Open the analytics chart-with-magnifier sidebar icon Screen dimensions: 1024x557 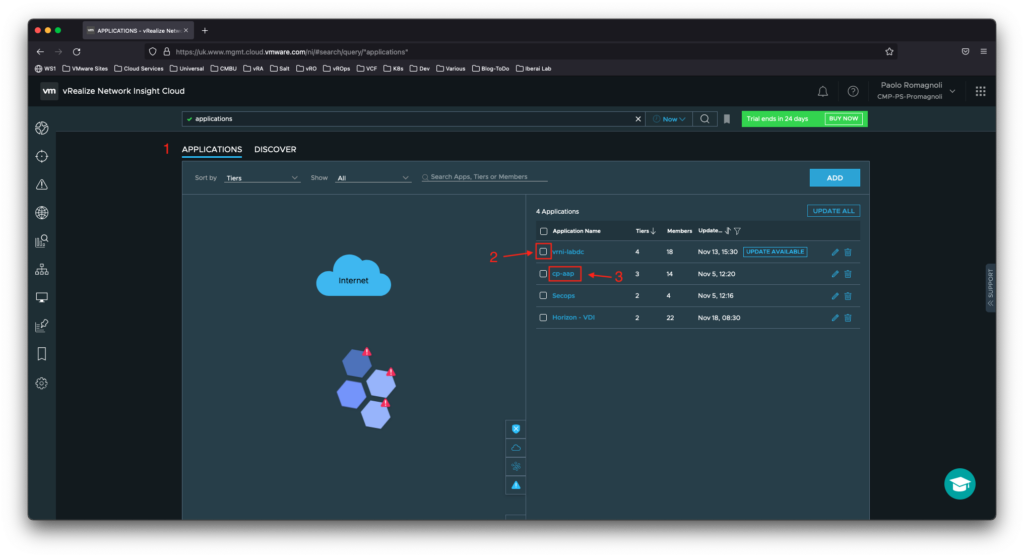pos(42,241)
